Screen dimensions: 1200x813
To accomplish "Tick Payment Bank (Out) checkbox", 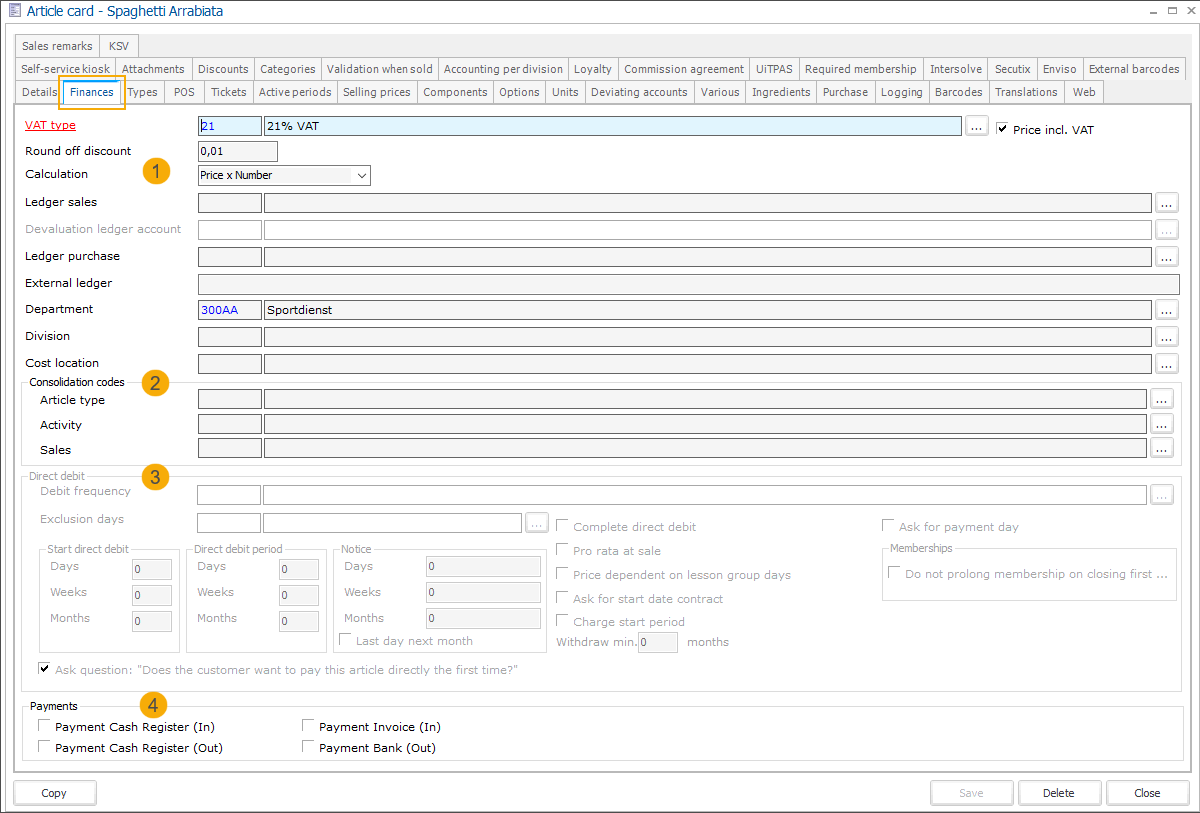I will pos(308,747).
